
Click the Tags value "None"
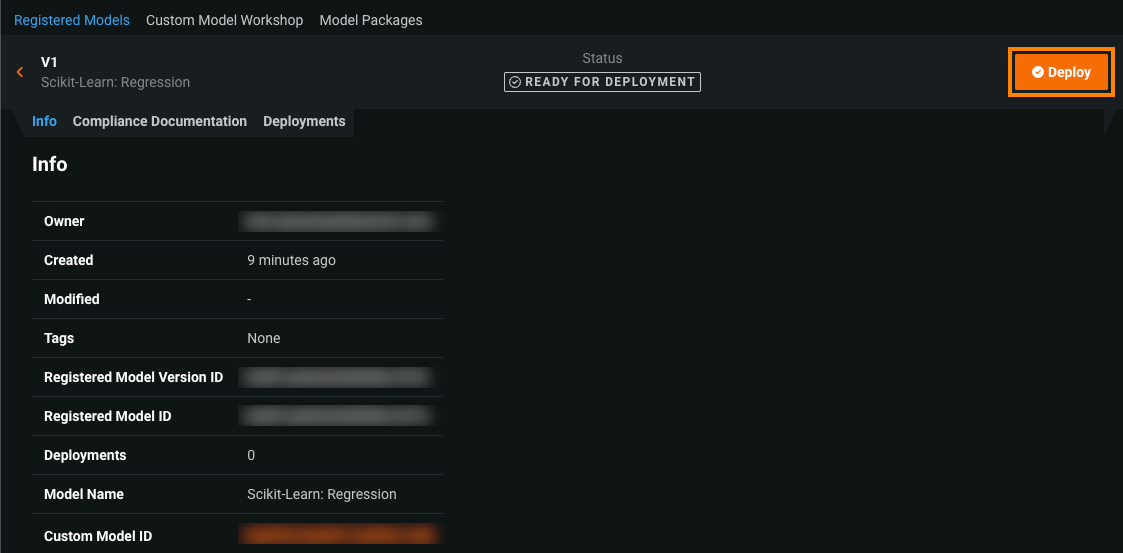[264, 338]
